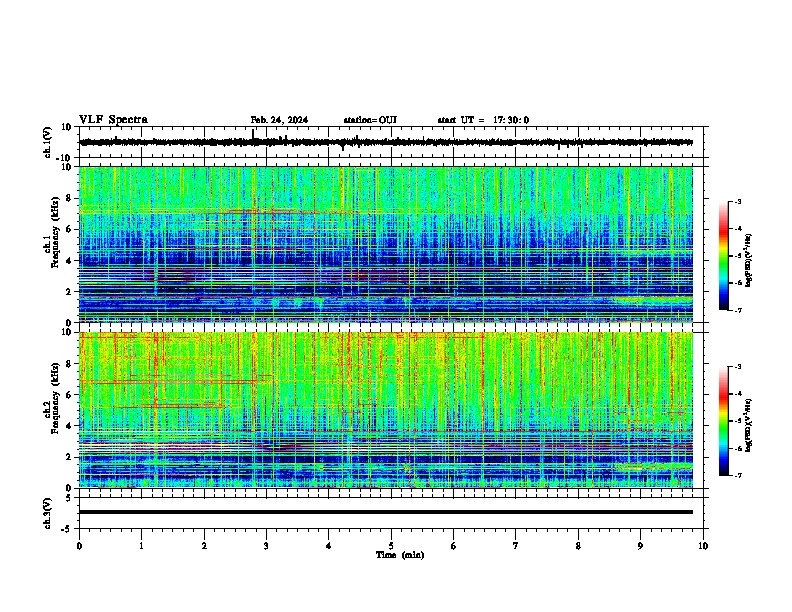Image resolution: width=792 pixels, height=612 pixels.
Task: Click the ch.1 PSD color scale bar
Action: point(724,256)
